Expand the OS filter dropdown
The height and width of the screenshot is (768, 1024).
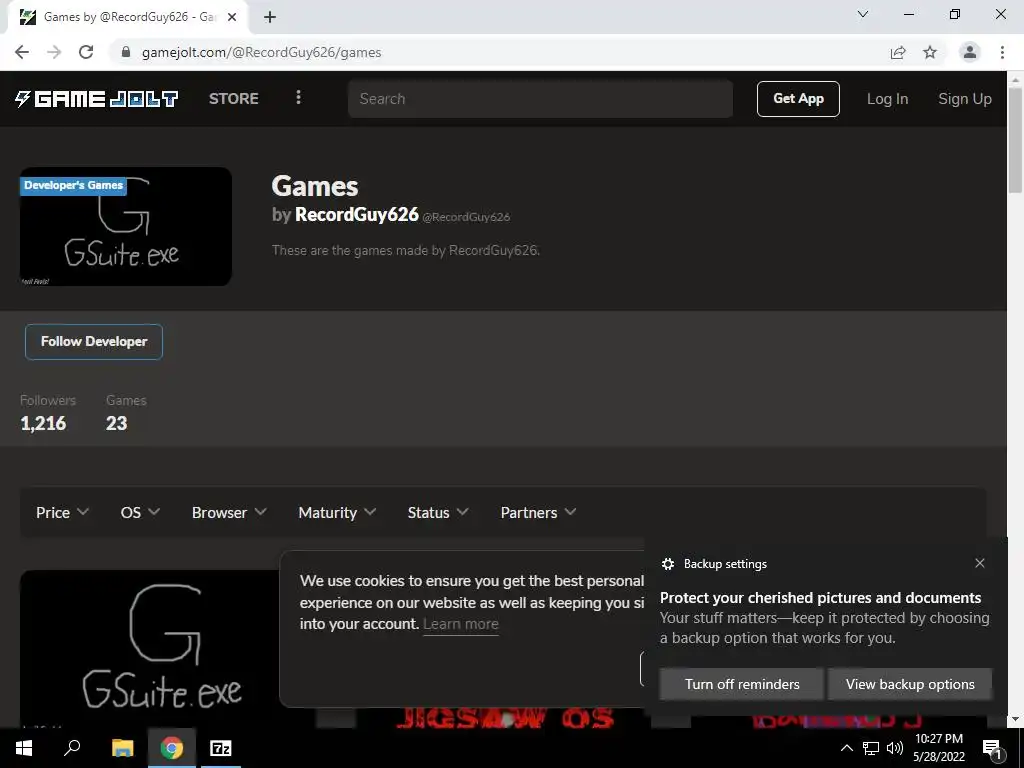(140, 513)
